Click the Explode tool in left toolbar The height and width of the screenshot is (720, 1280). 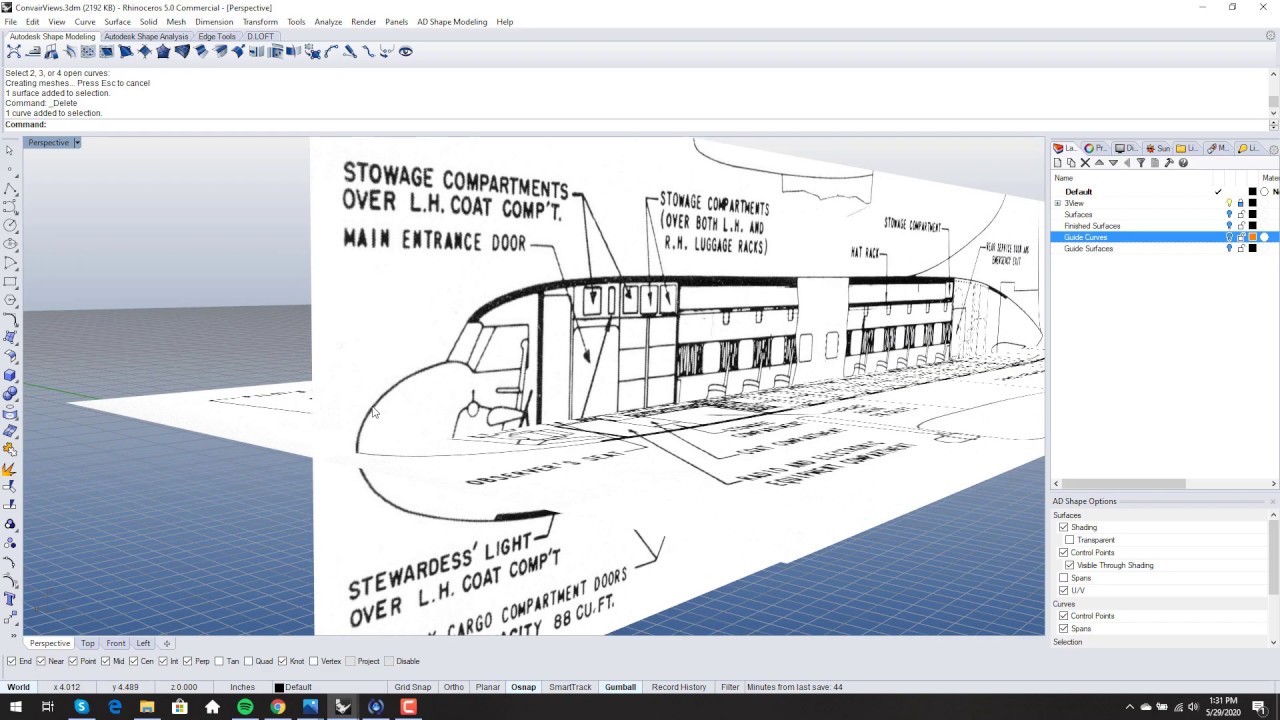pos(10,469)
